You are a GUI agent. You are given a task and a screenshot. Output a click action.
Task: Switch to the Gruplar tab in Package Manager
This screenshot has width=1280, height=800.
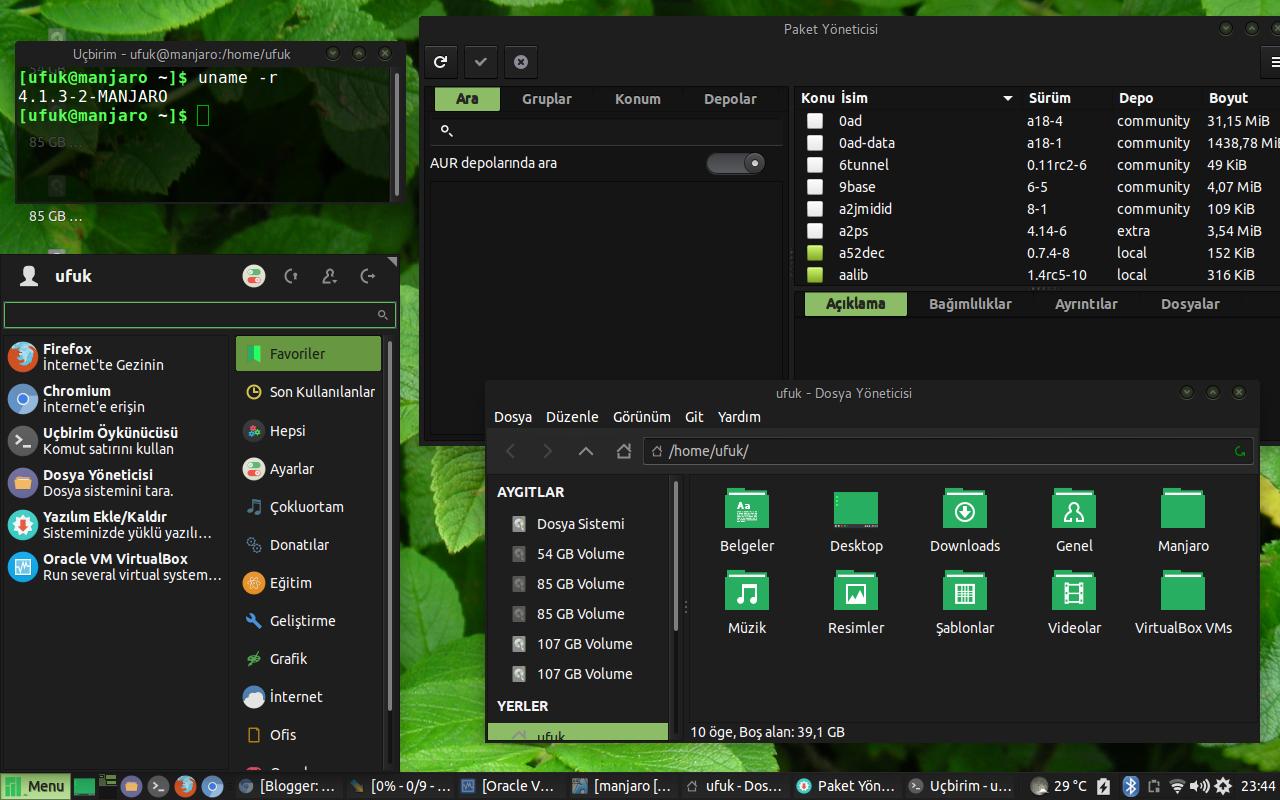(x=546, y=98)
